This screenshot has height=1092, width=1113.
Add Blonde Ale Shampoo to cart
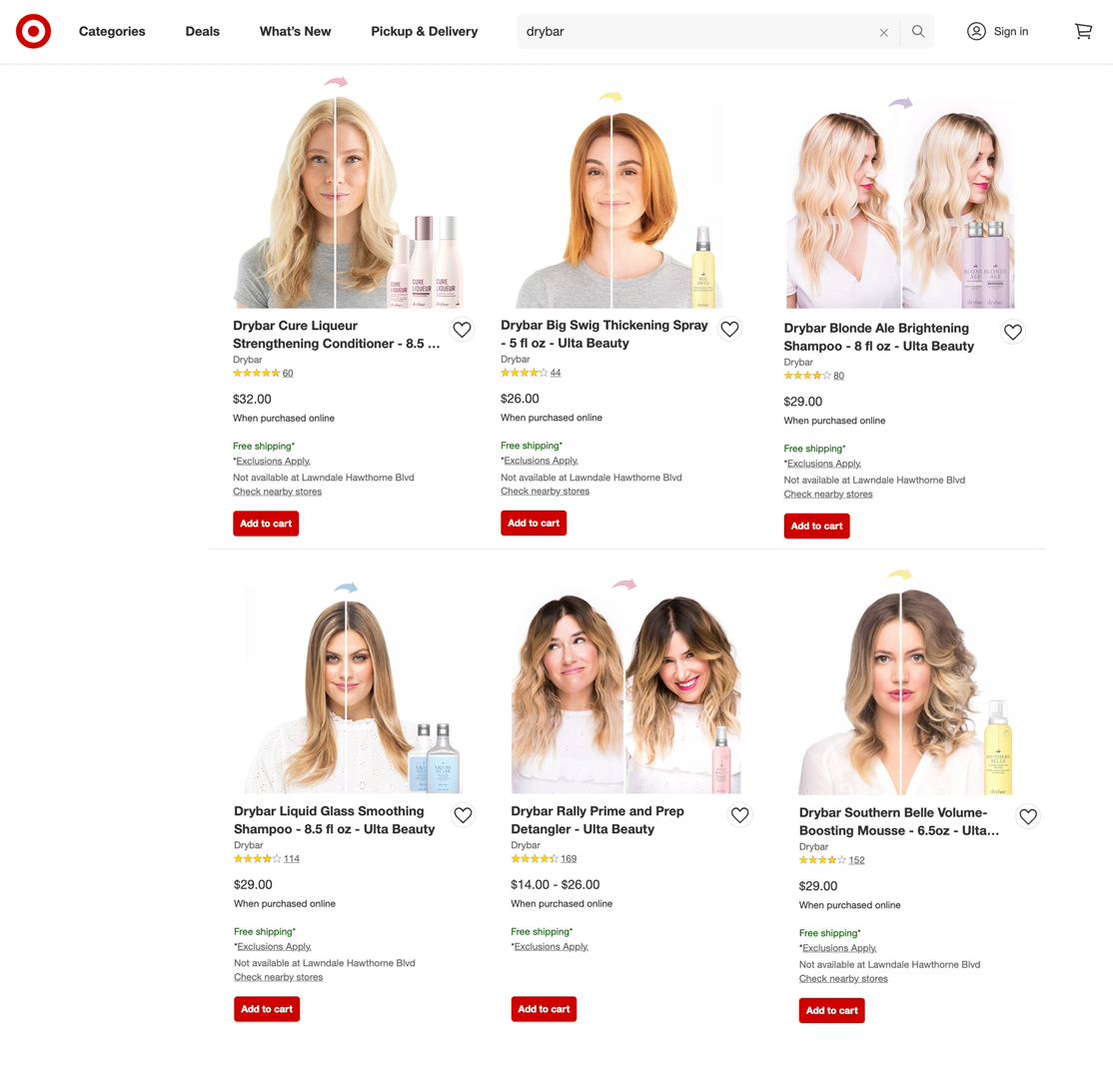[817, 526]
